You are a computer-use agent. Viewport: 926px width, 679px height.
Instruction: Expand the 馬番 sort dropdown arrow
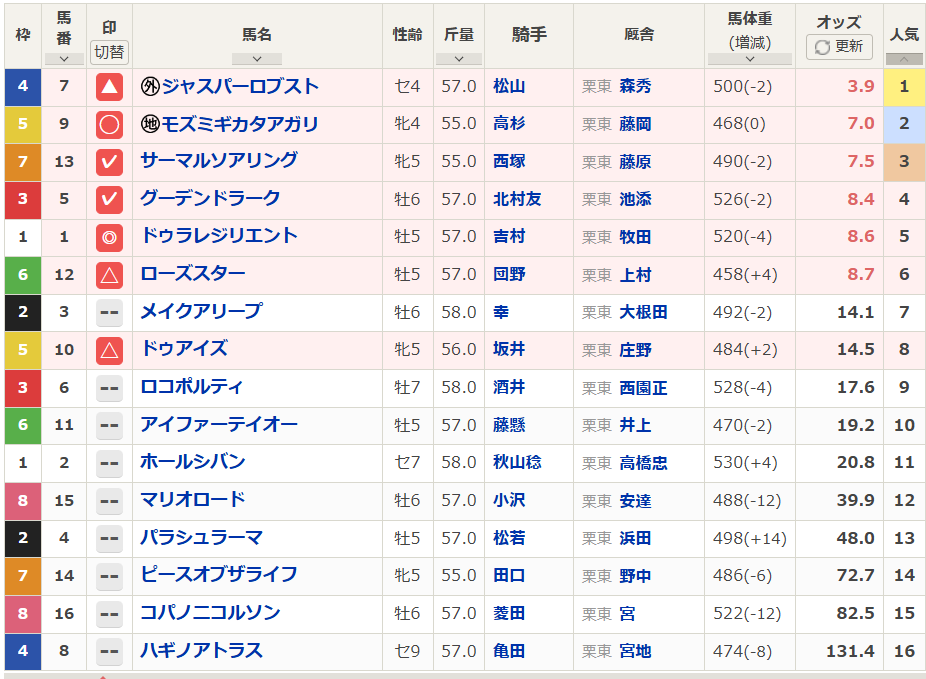(x=64, y=59)
